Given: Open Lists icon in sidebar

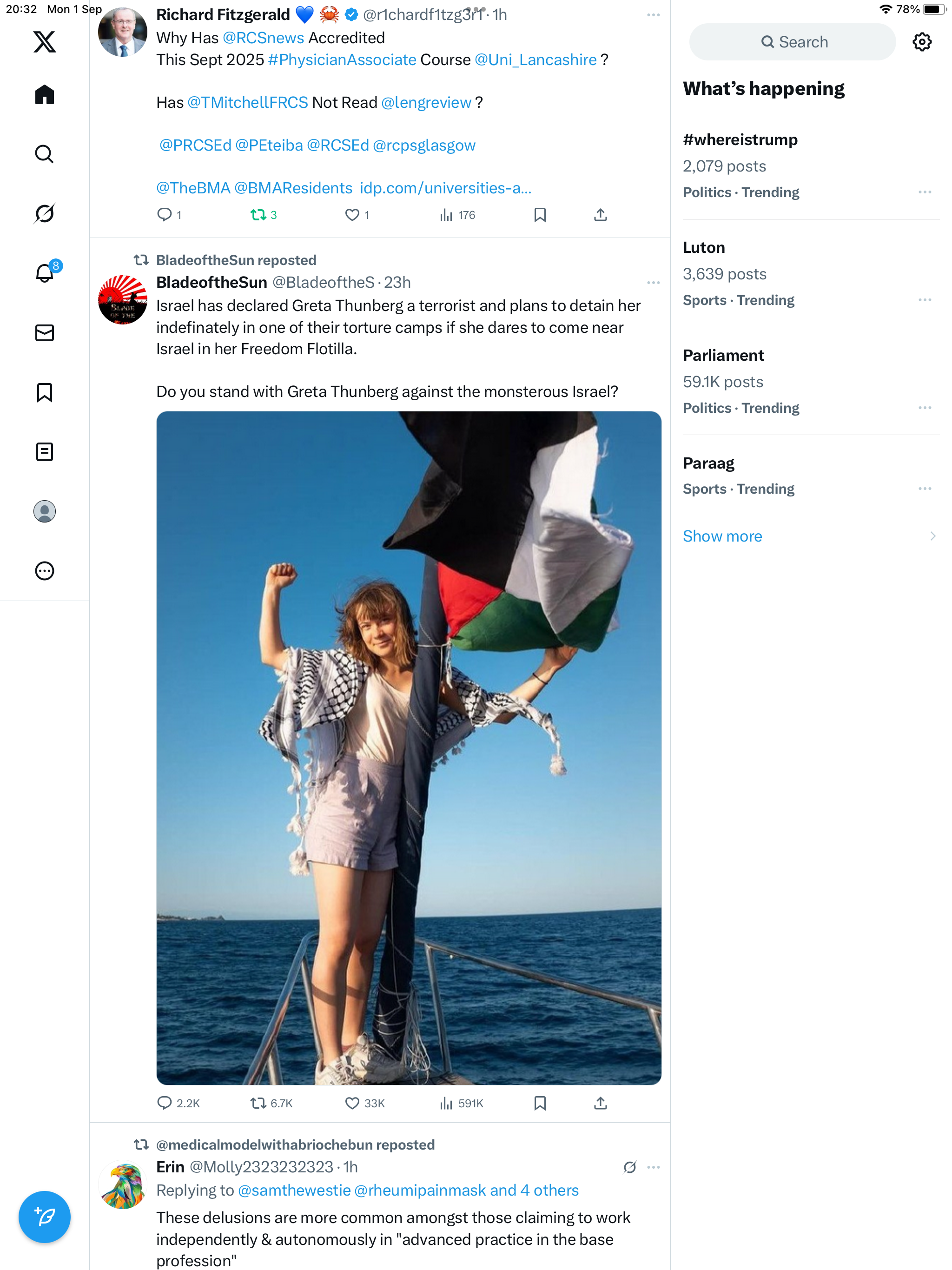Looking at the screenshot, I should pyautogui.click(x=44, y=452).
